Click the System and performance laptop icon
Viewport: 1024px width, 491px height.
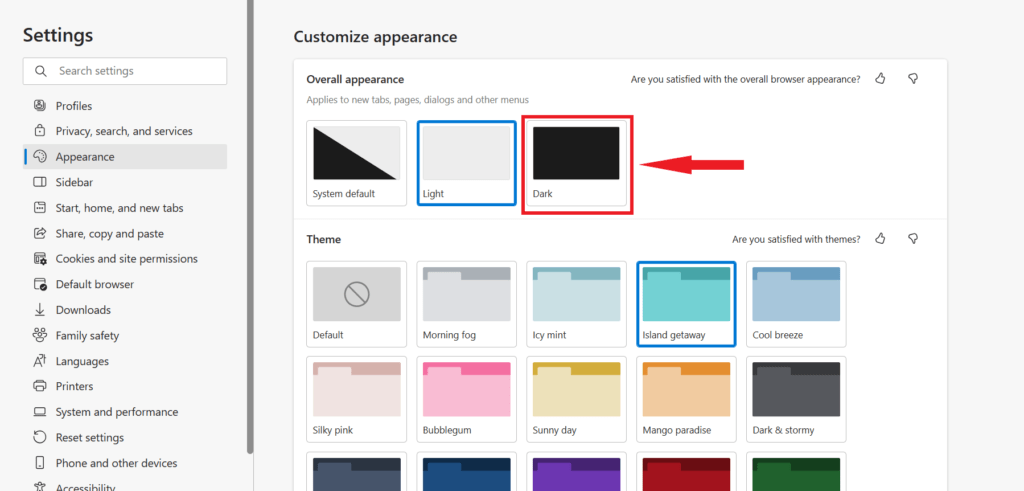(40, 412)
